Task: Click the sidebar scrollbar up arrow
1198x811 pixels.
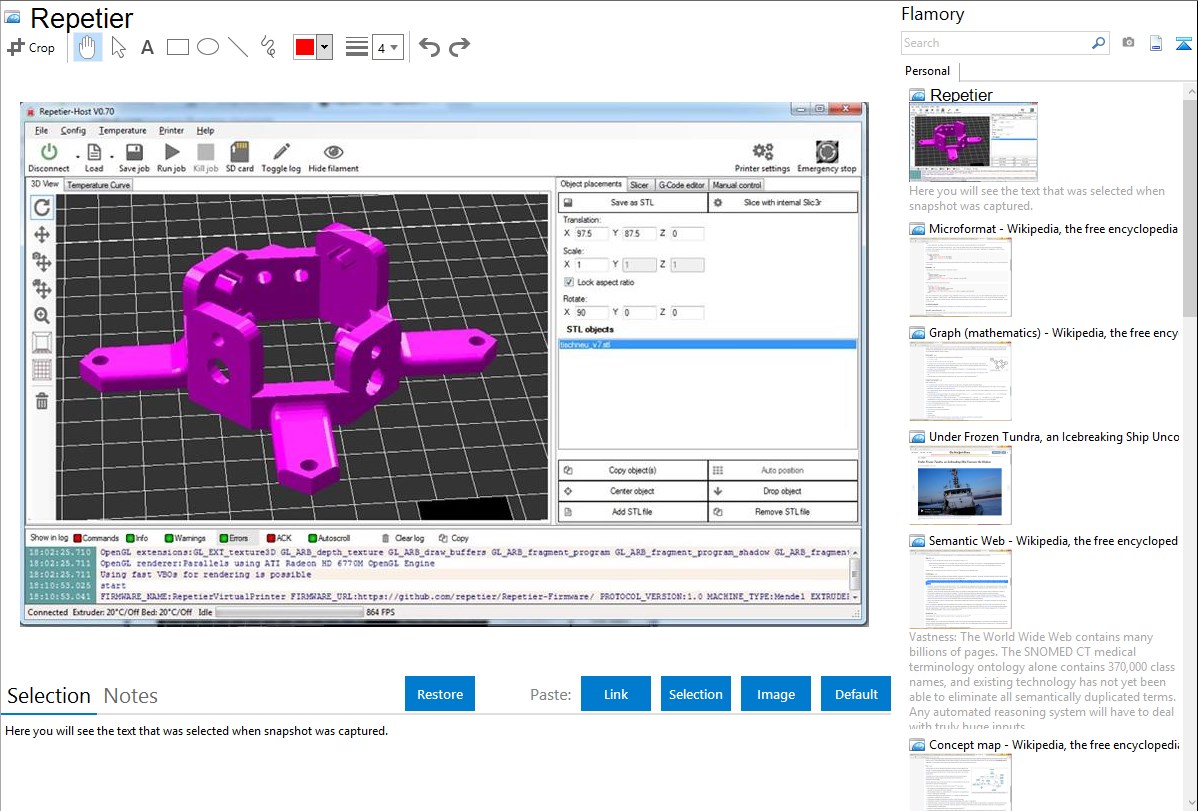Action: click(x=1190, y=91)
